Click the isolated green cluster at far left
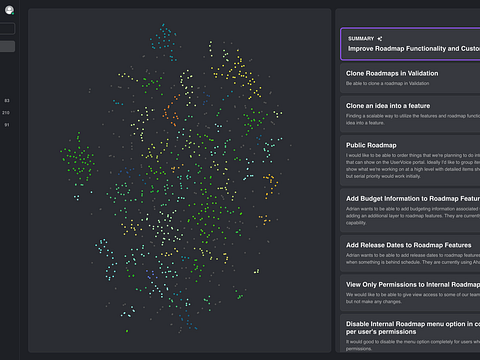Viewport: 480px width, 360px height. pyautogui.click(x=78, y=159)
